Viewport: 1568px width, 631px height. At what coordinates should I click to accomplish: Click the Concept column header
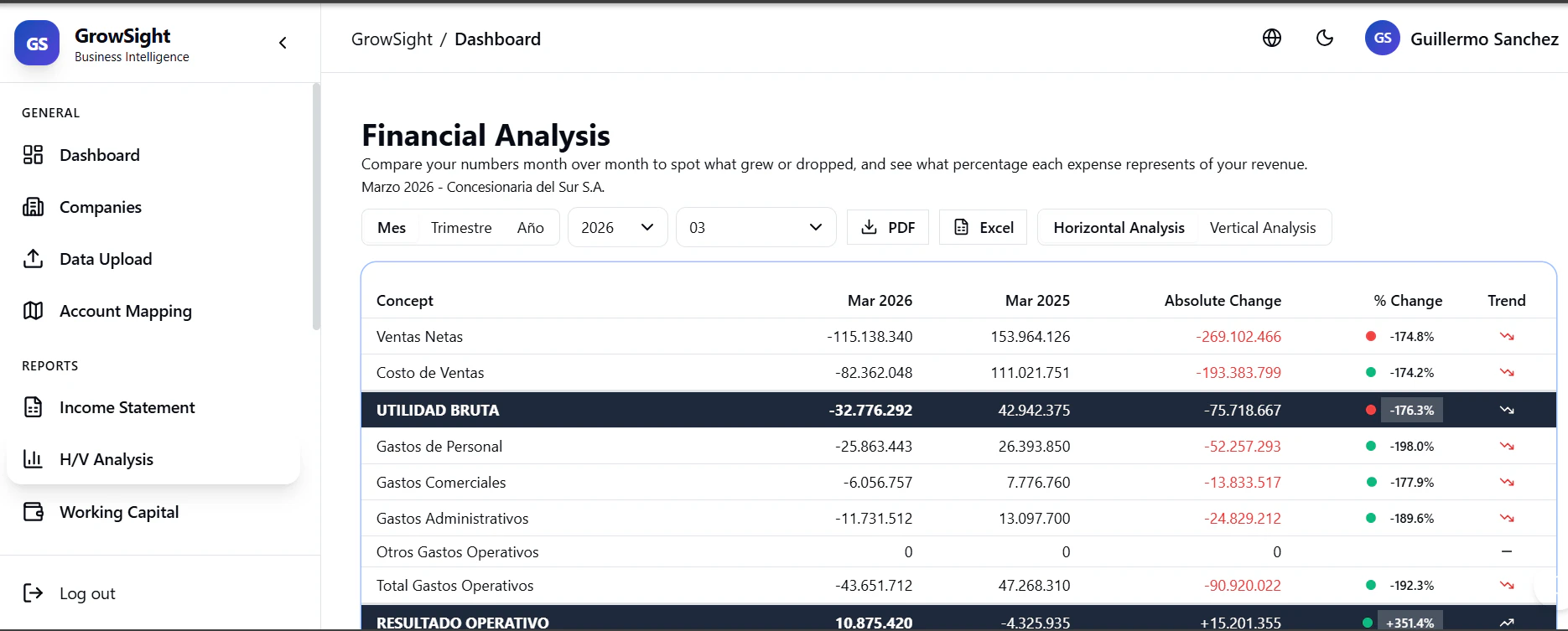(x=405, y=300)
